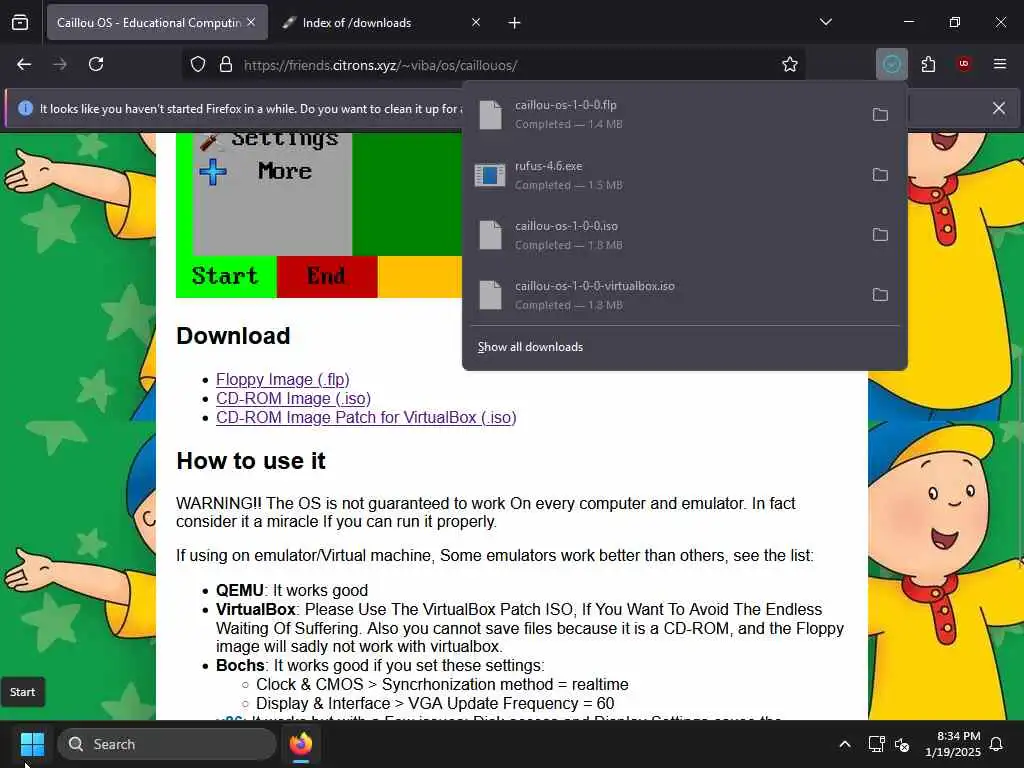Bookmark this page with the star
This screenshot has height=768, width=1024.
(x=790, y=64)
